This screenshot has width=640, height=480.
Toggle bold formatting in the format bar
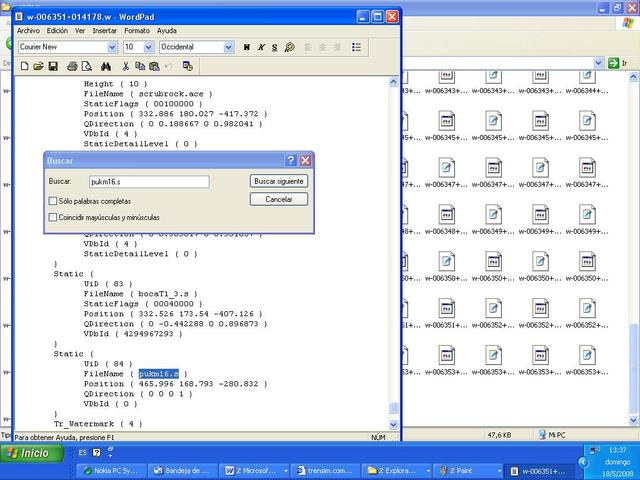tap(246, 47)
